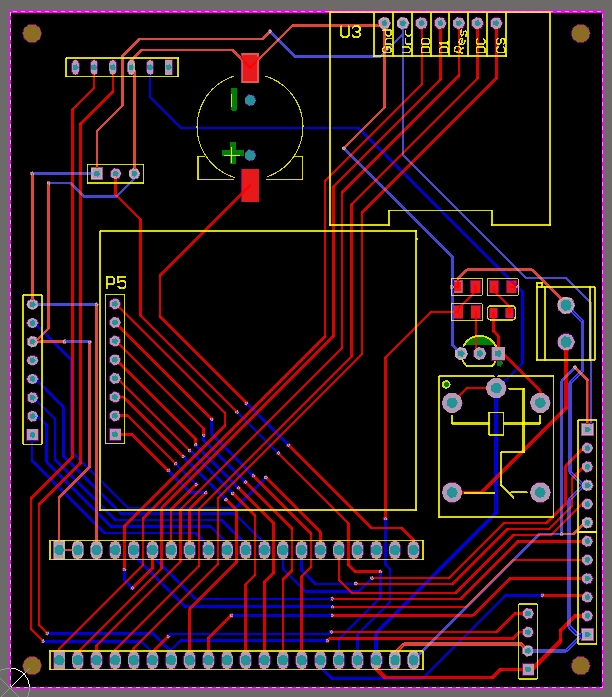The height and width of the screenshot is (697, 612).
Task: Select the rounded-outline SMD component near transistor
Action: (x=501, y=313)
